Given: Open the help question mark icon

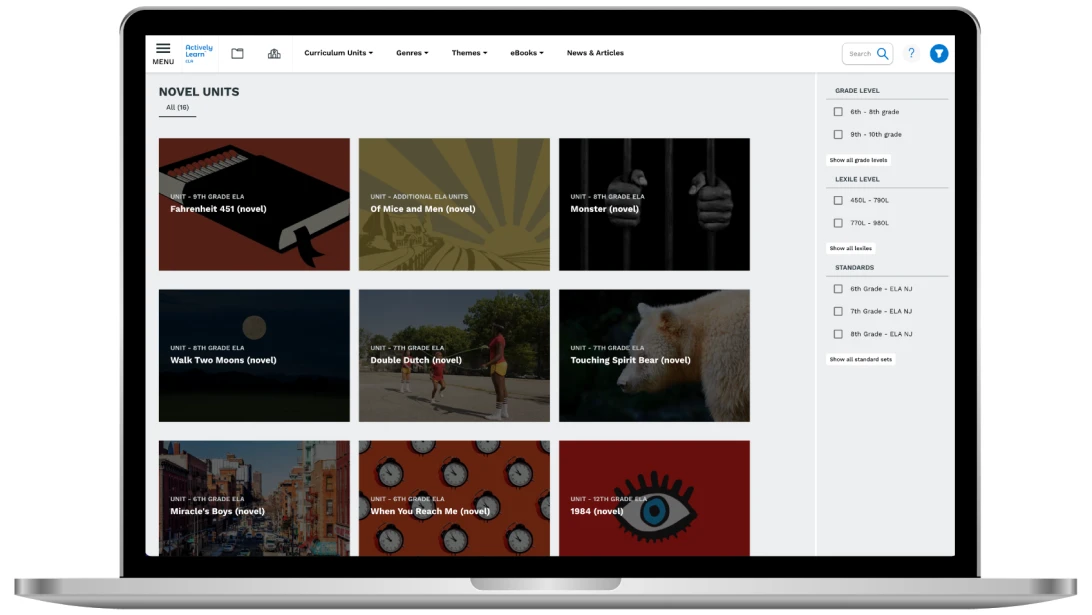Looking at the screenshot, I should [911, 53].
